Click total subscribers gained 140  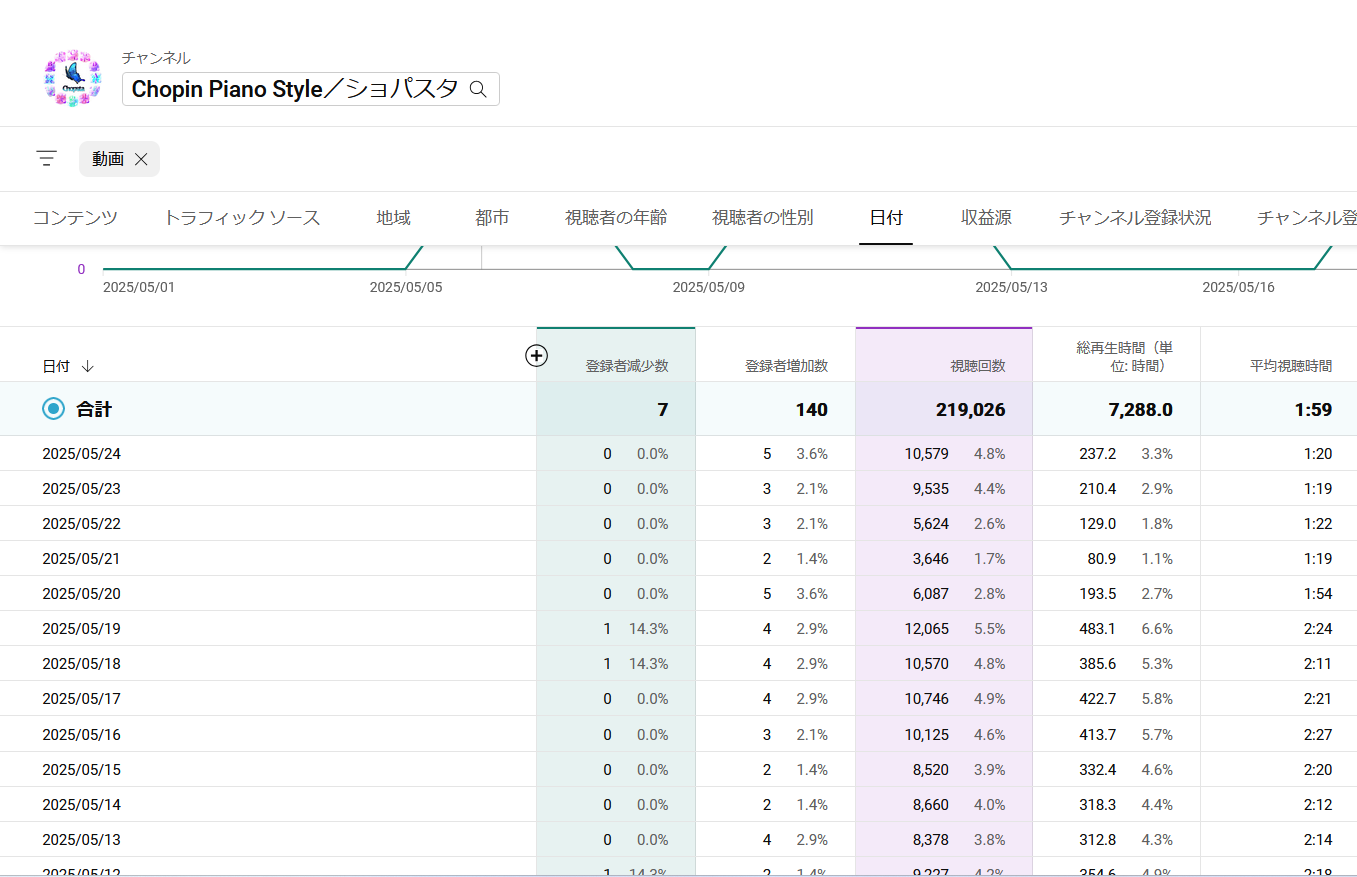(x=812, y=410)
